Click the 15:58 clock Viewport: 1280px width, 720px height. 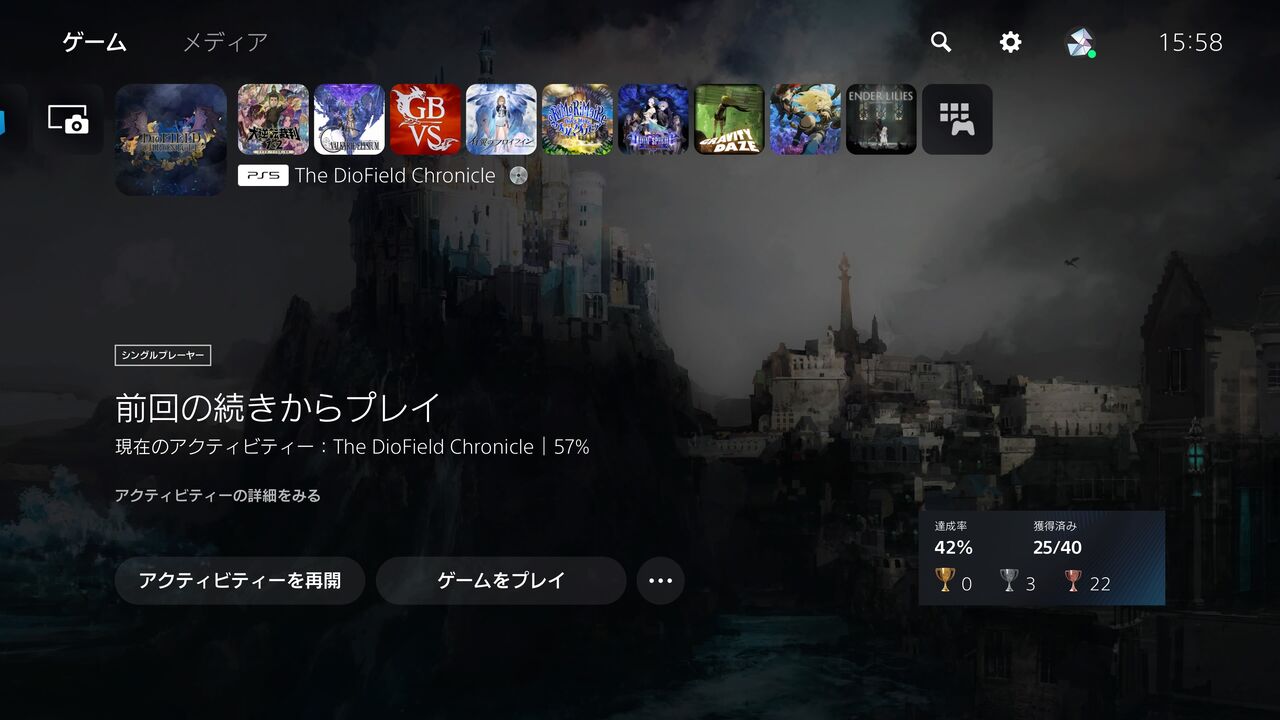(x=1191, y=42)
